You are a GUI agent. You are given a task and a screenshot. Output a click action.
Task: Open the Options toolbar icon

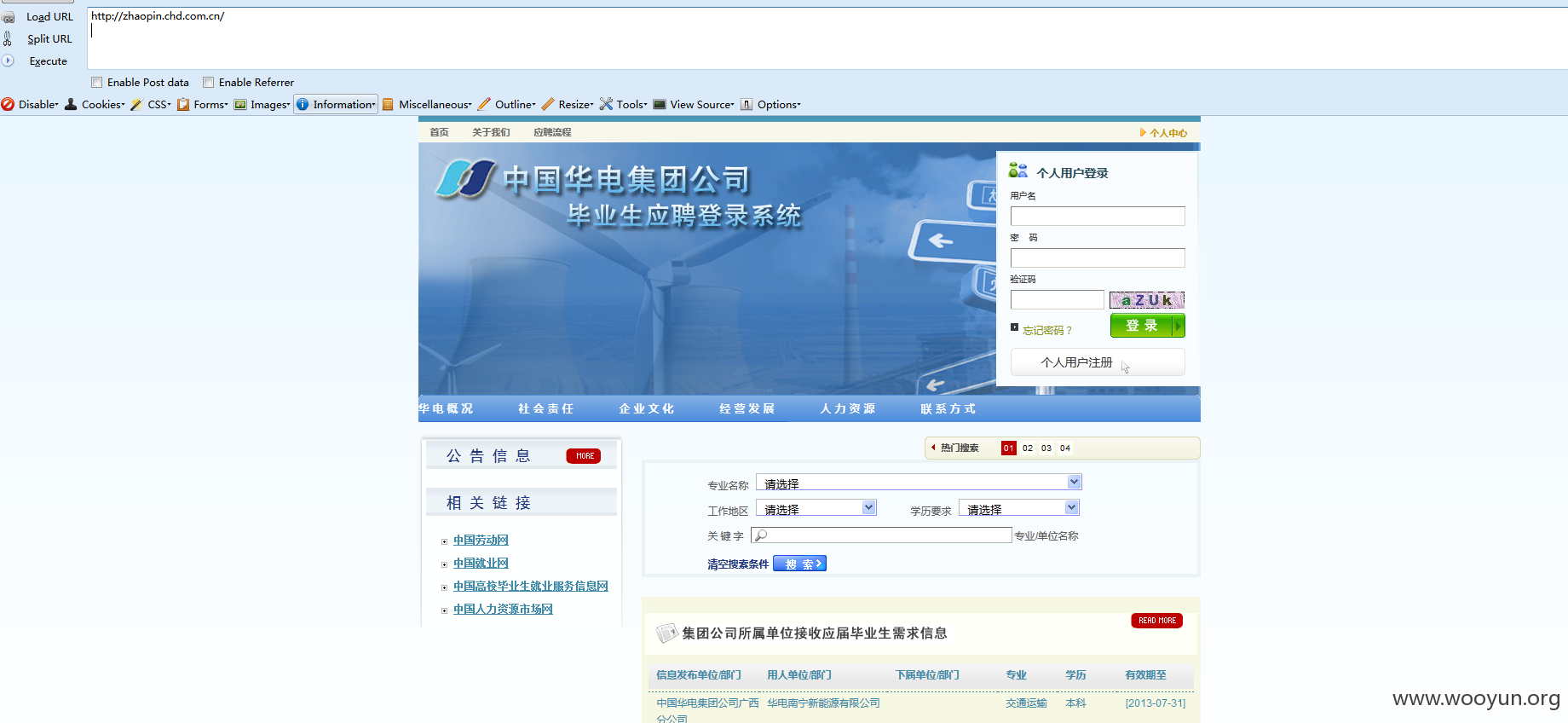[747, 104]
